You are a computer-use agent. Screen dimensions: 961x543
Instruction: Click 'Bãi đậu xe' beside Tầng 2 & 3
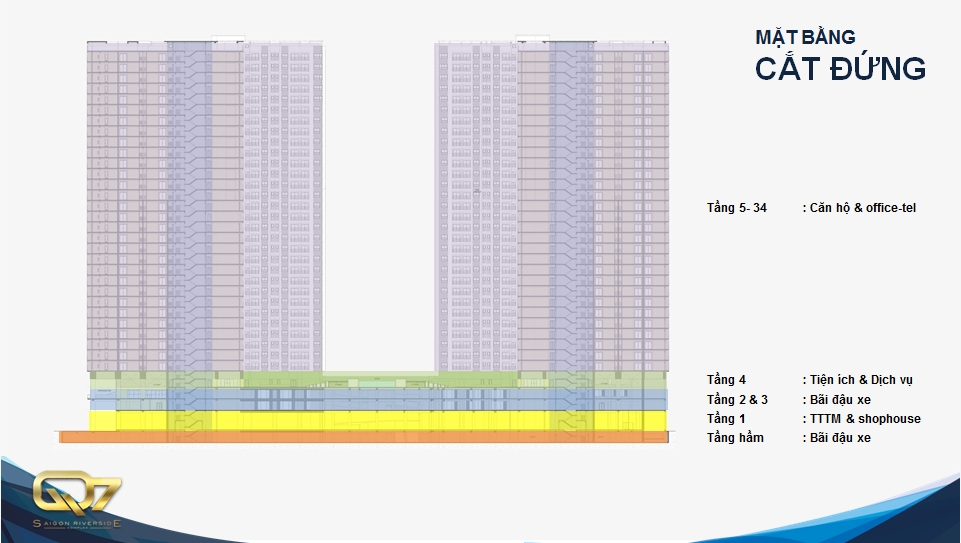click(840, 399)
